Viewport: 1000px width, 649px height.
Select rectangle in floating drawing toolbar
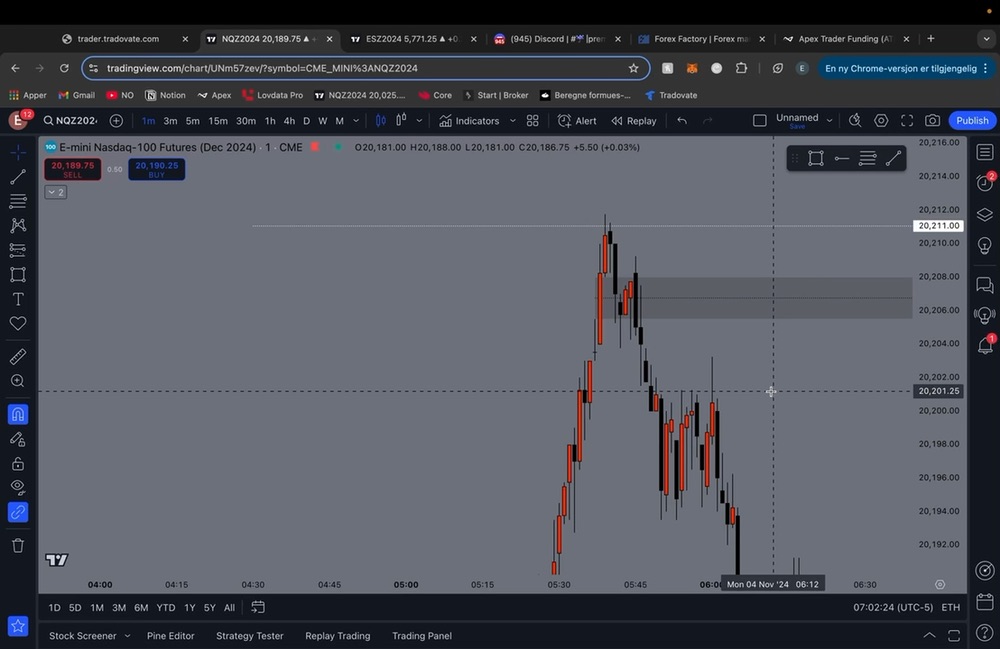(816, 158)
